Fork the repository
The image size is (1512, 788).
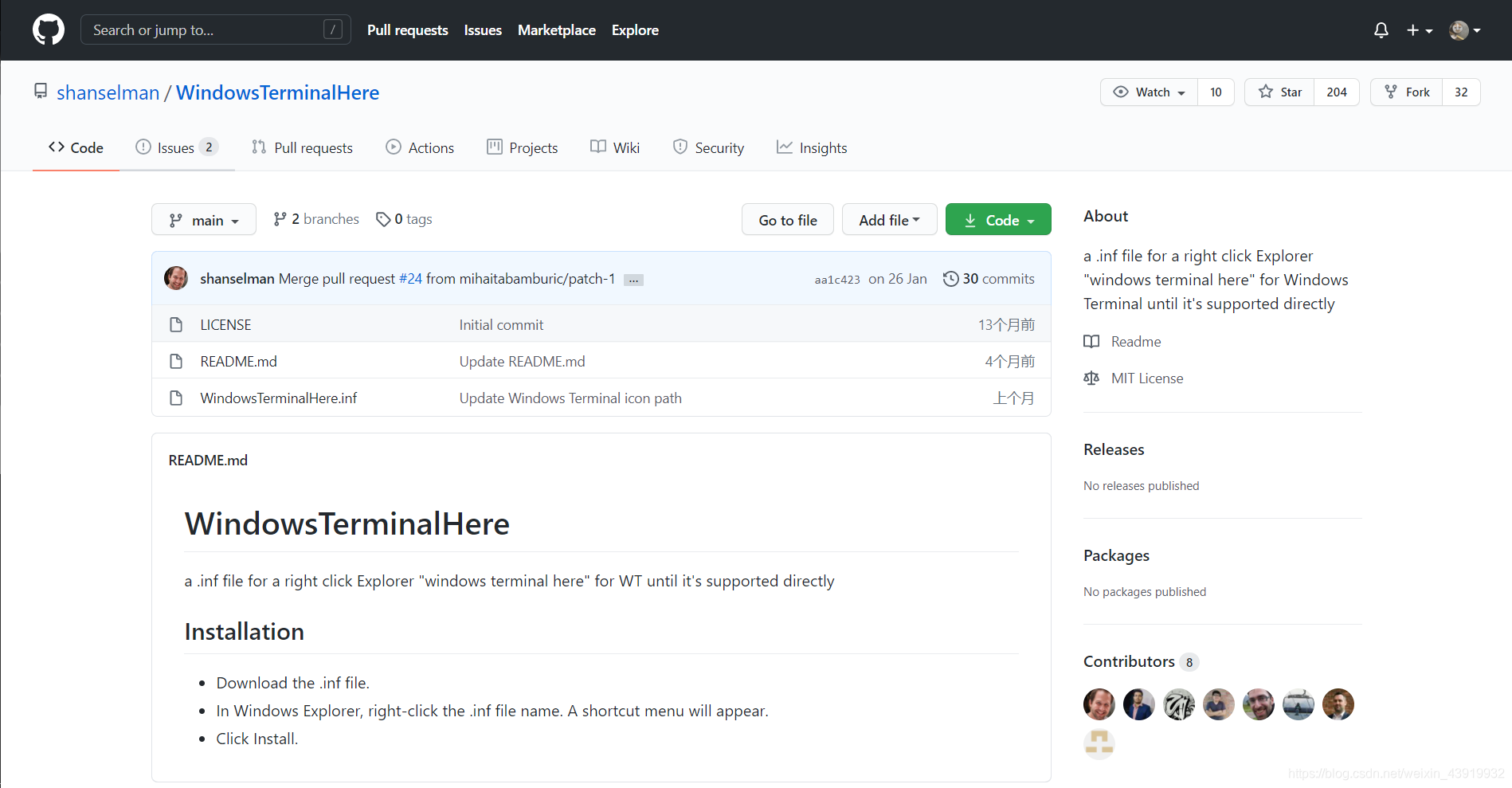point(1407,92)
